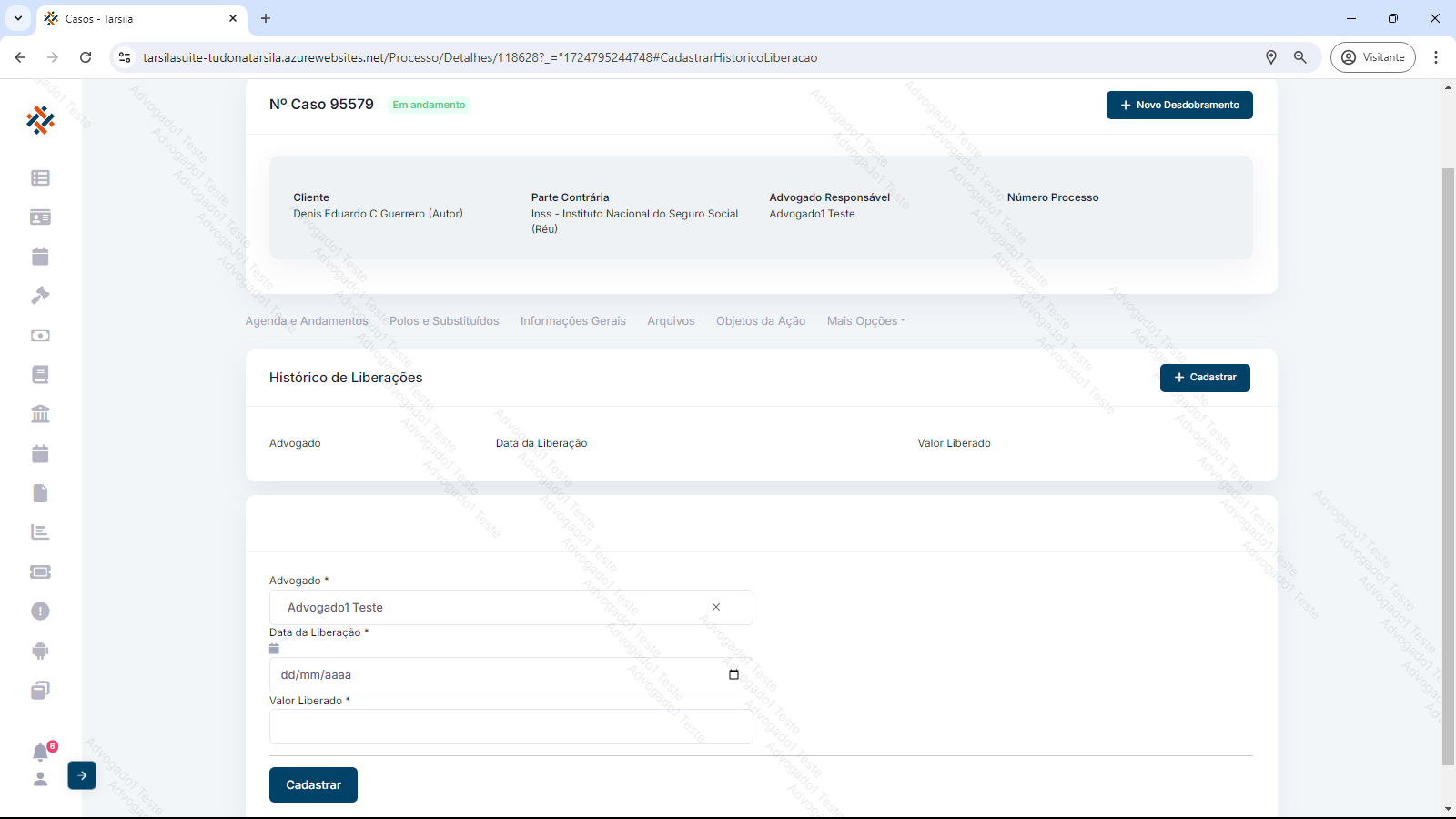Click the Valor Liberado input field
This screenshot has width=1456, height=819.
(511, 727)
